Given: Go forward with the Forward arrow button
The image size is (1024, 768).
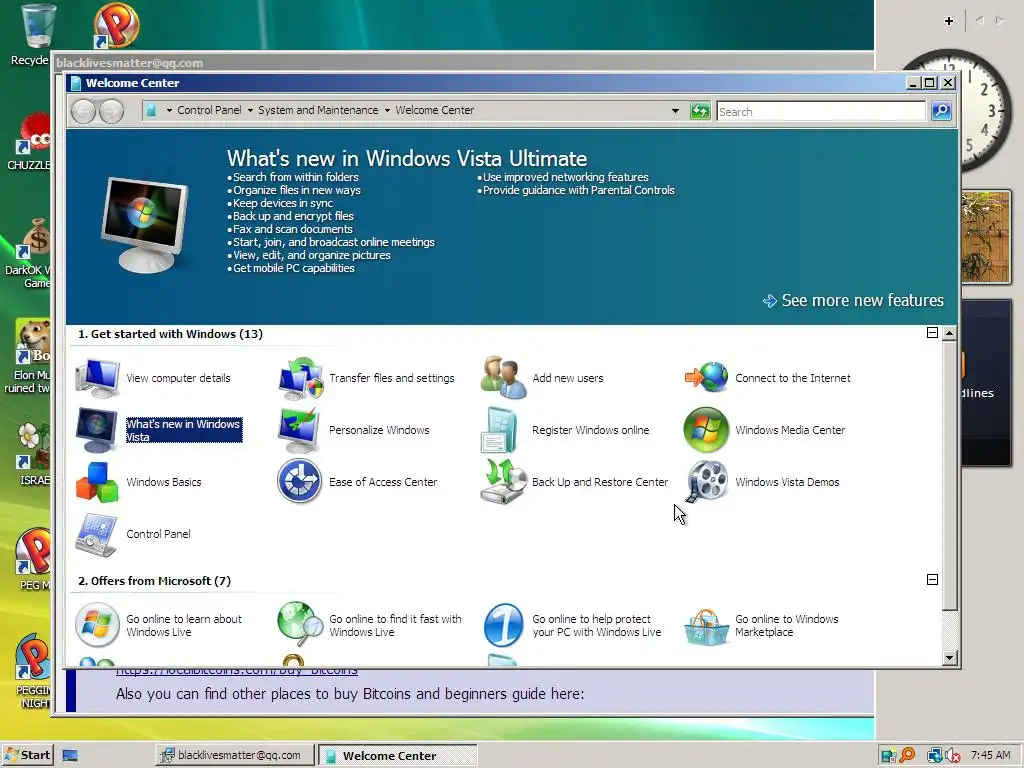Looking at the screenshot, I should tap(112, 111).
